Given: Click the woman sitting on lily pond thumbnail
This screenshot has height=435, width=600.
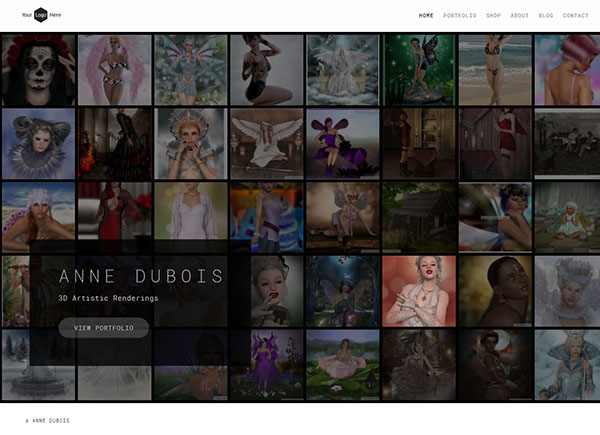Looking at the screenshot, I should 342,364.
